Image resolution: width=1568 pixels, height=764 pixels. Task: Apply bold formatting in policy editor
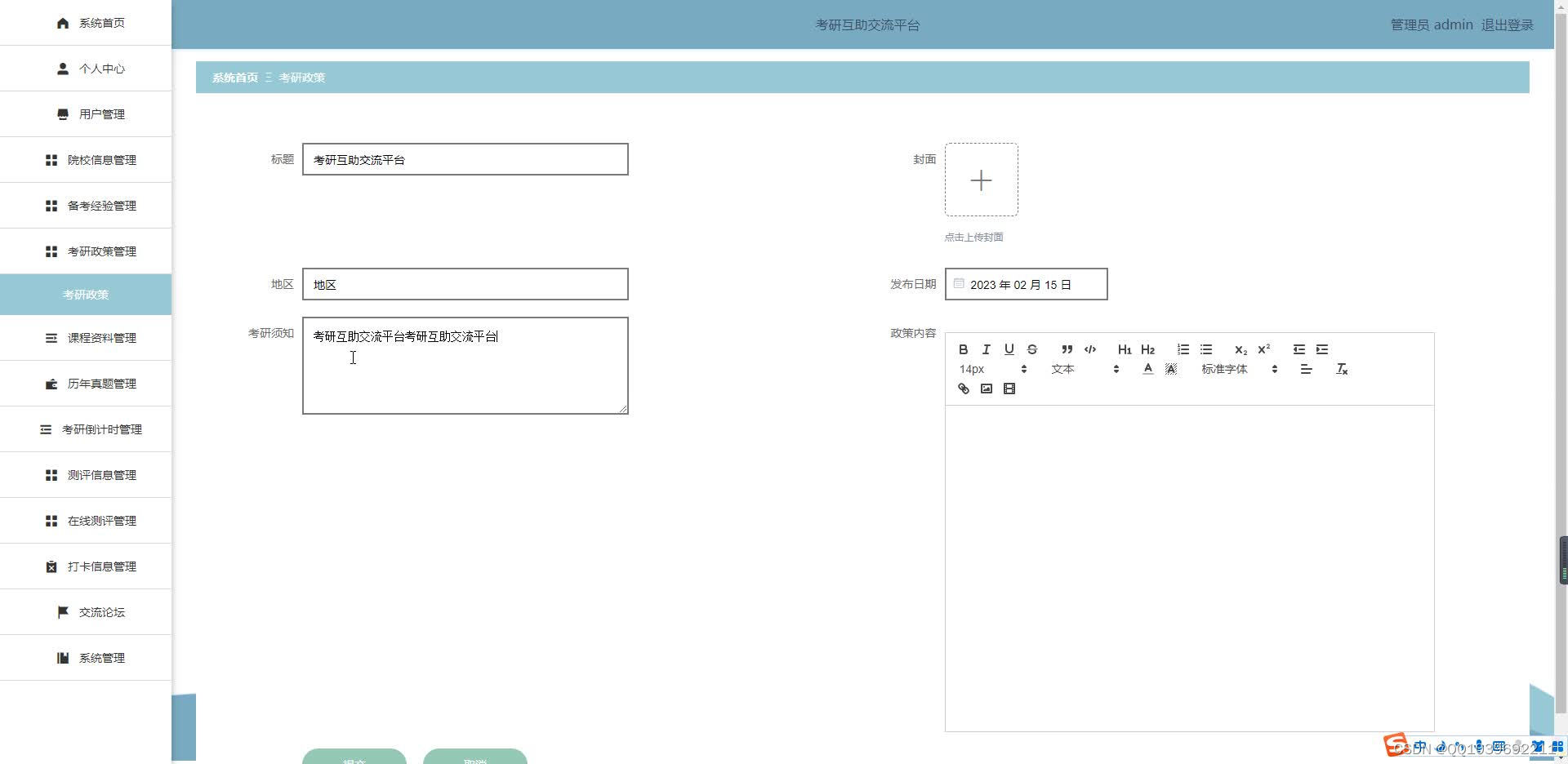(963, 349)
